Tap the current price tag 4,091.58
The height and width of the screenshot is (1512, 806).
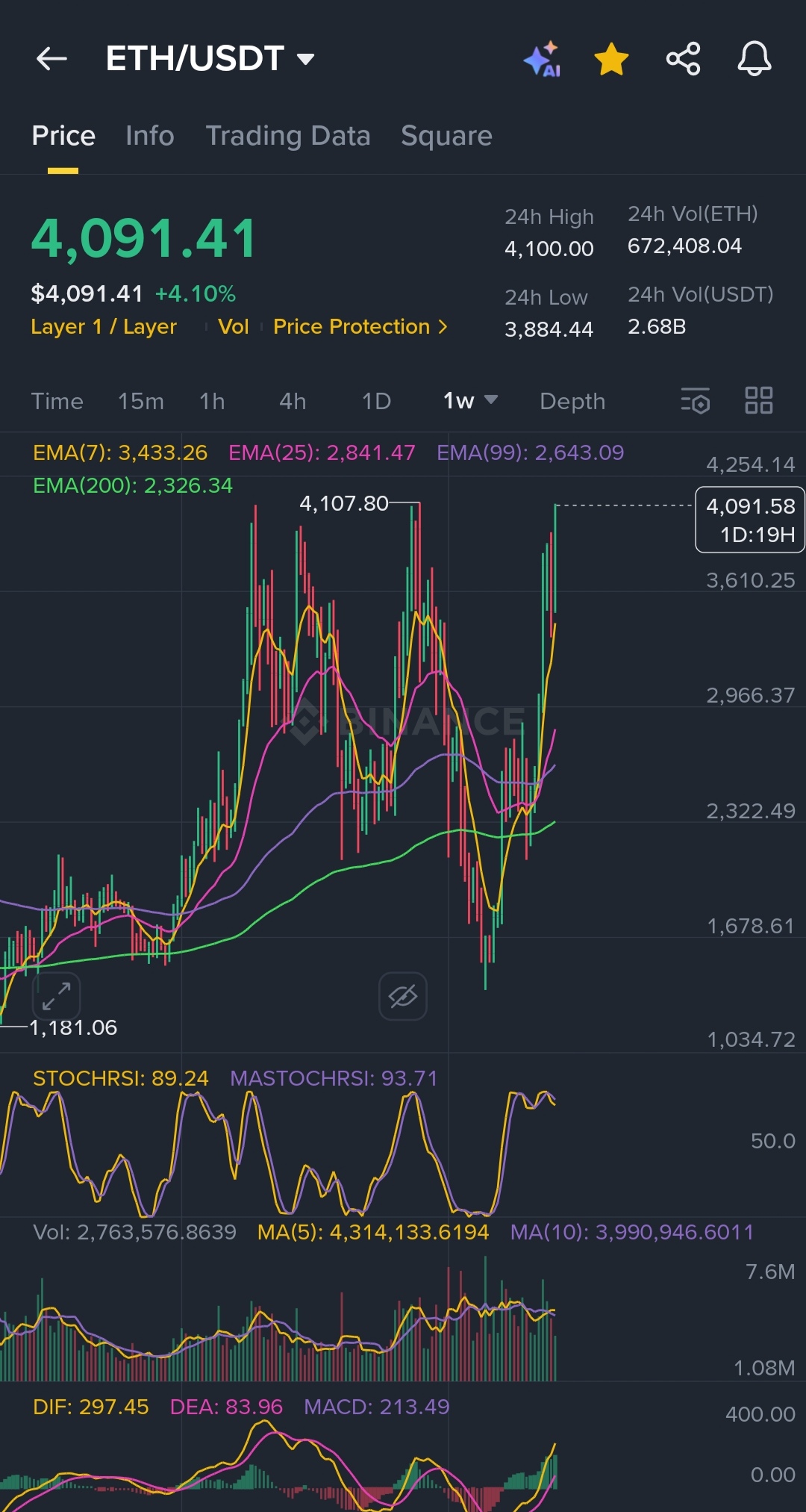[750, 520]
